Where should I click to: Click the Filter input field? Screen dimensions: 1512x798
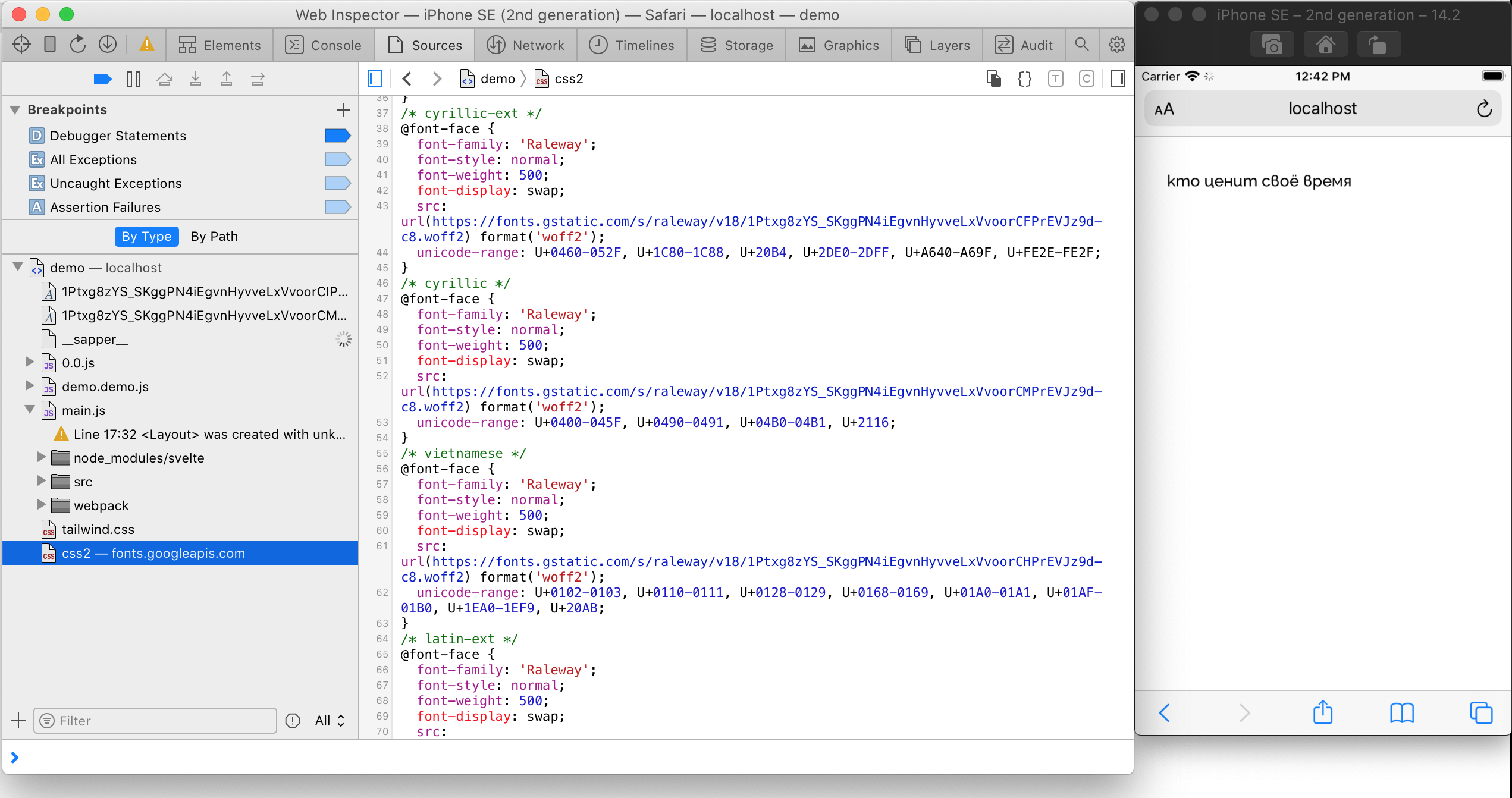pyautogui.click(x=155, y=720)
